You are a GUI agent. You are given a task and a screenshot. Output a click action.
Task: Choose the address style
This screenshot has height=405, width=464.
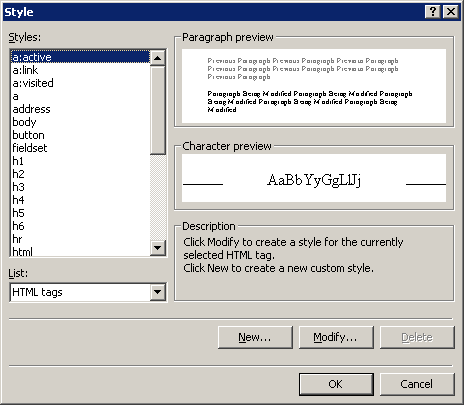pyautogui.click(x=80, y=109)
